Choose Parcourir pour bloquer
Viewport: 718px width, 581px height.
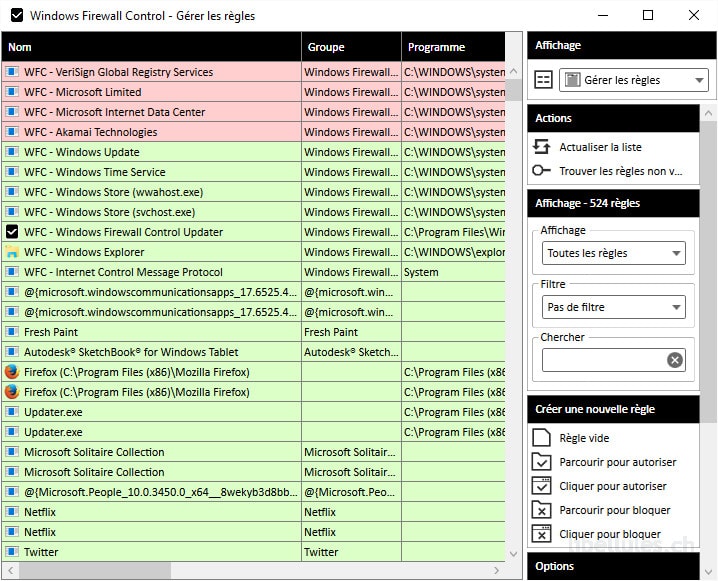pyautogui.click(x=615, y=510)
